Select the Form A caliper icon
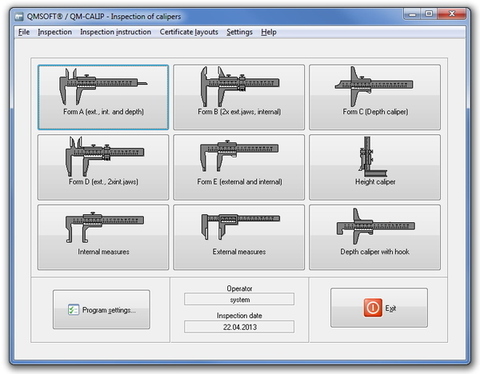The height and width of the screenshot is (374, 480). tap(103, 87)
